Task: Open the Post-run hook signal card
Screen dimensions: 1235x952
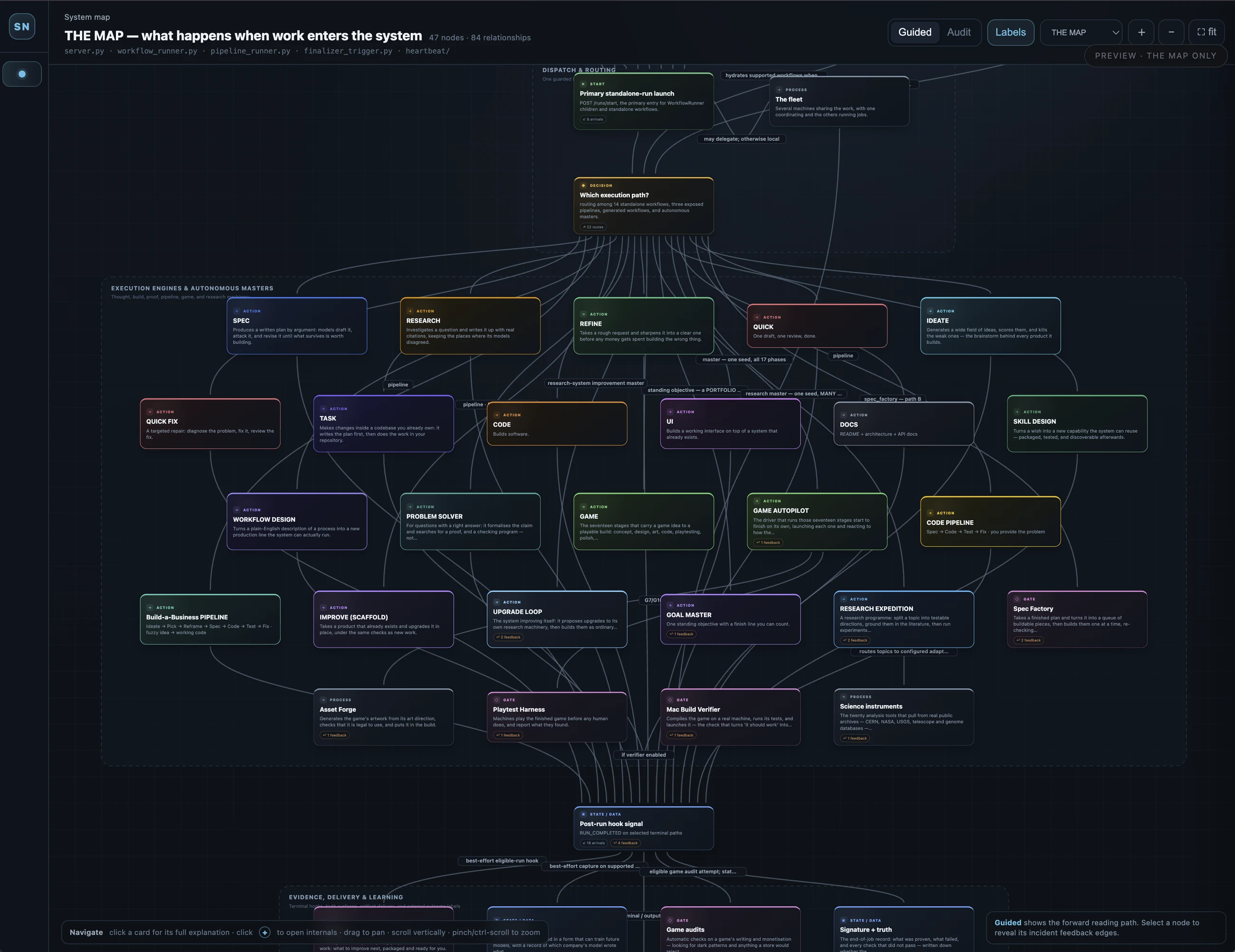Action: 644,828
